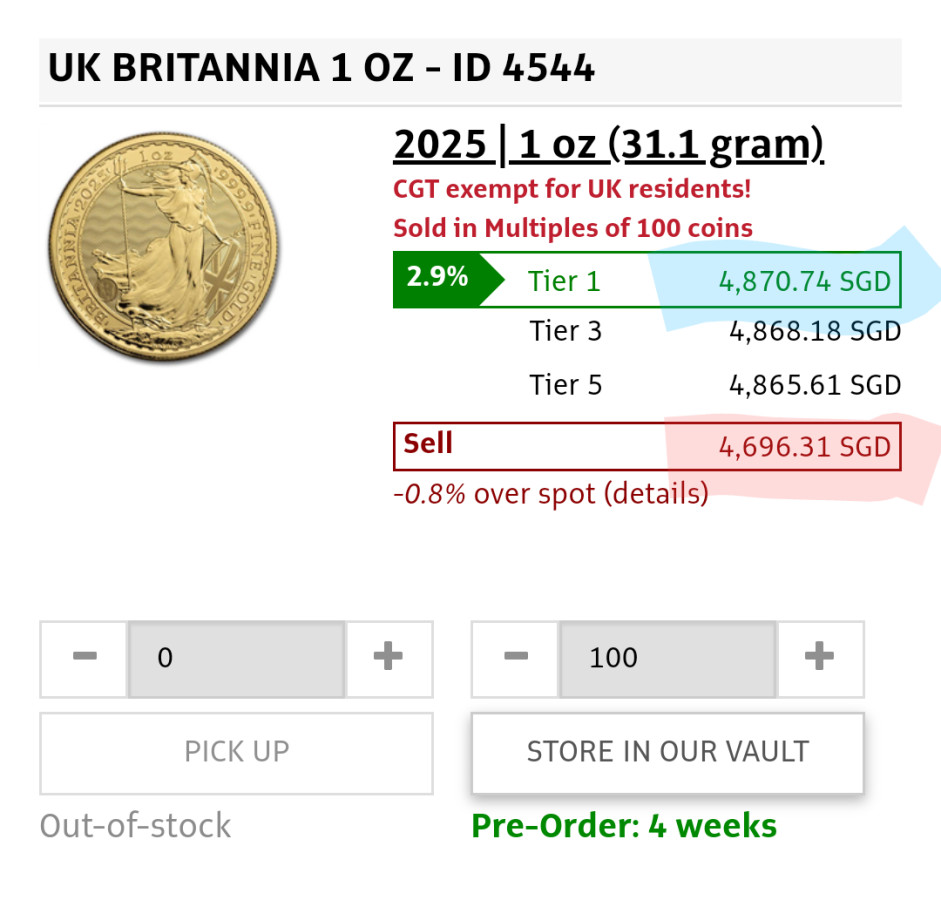Click the Out-of-stock label
This screenshot has height=900, width=941.
(135, 826)
